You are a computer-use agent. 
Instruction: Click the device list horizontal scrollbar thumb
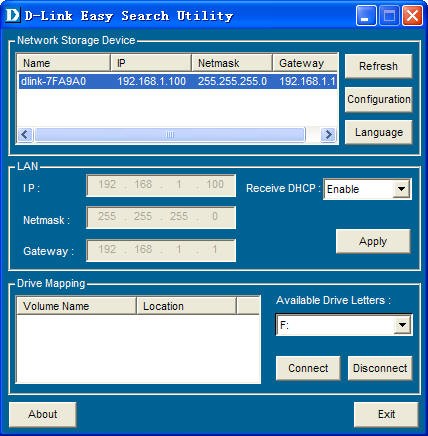click(x=170, y=135)
